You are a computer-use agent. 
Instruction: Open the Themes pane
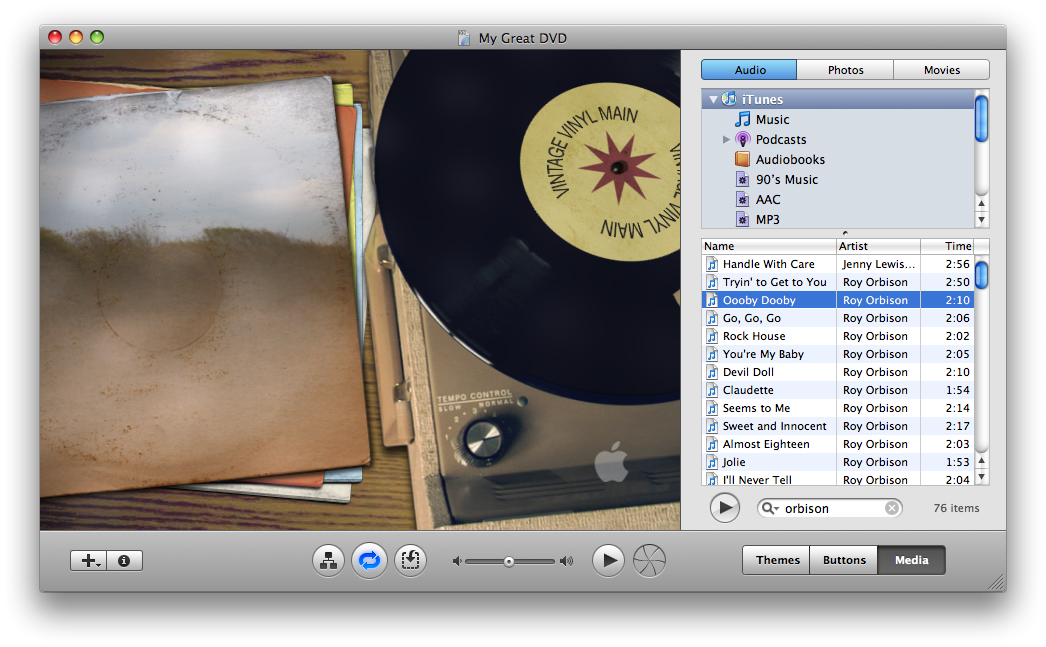777,560
